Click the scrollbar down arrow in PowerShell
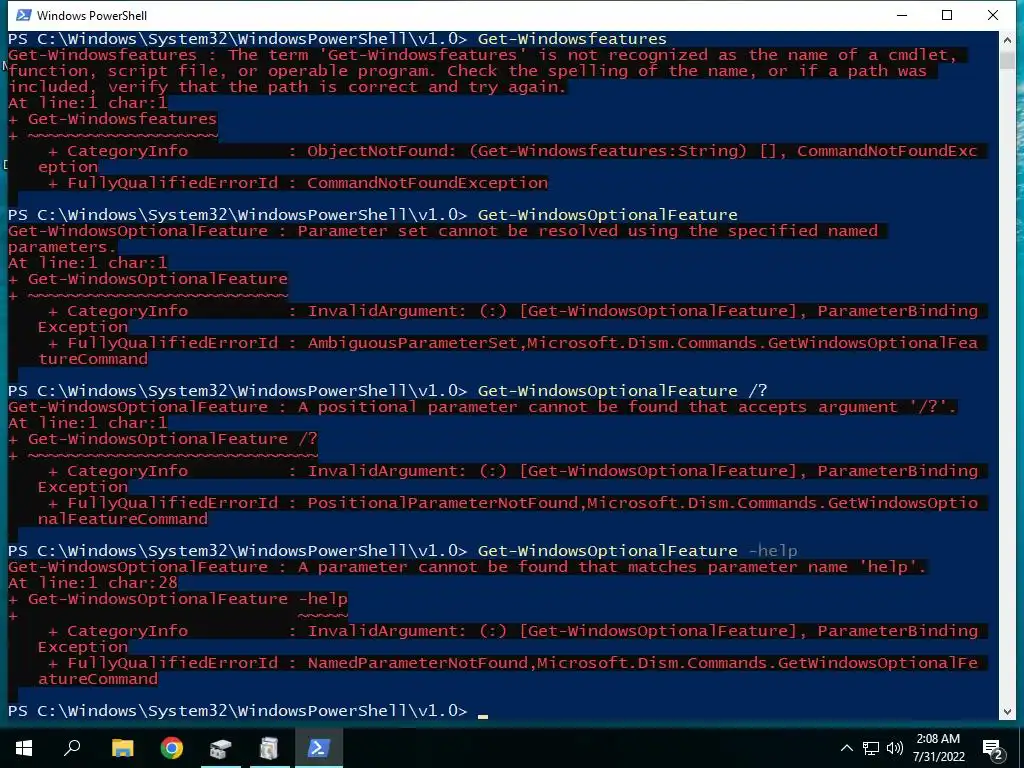This screenshot has height=768, width=1024. point(1007,711)
